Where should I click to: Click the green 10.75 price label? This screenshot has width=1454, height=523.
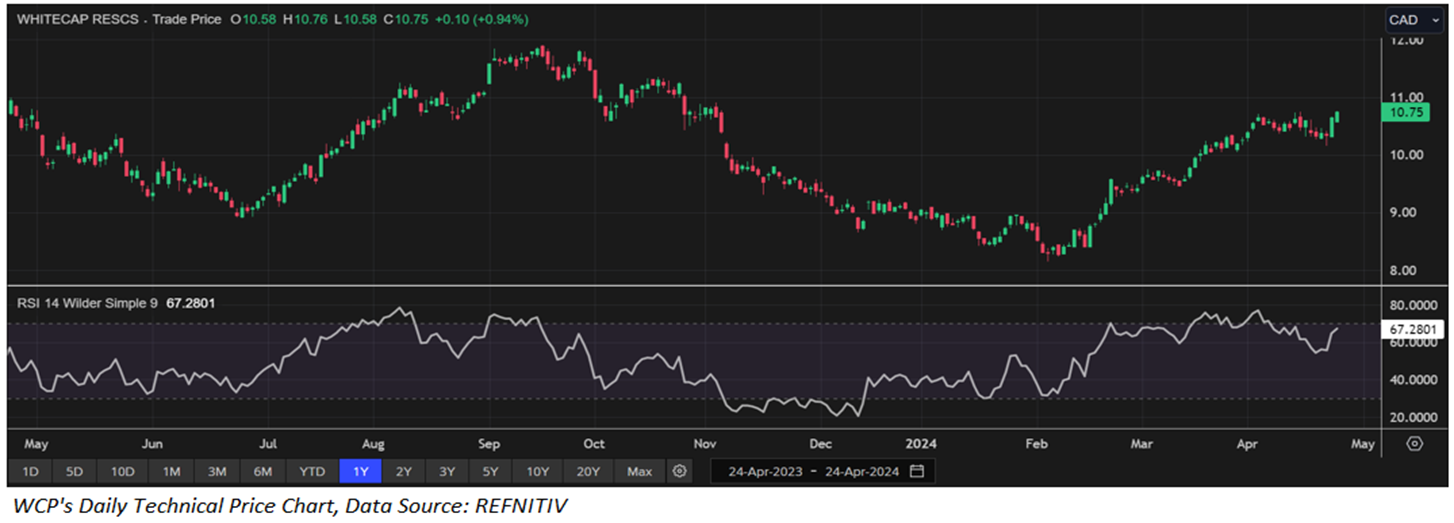pos(1409,113)
